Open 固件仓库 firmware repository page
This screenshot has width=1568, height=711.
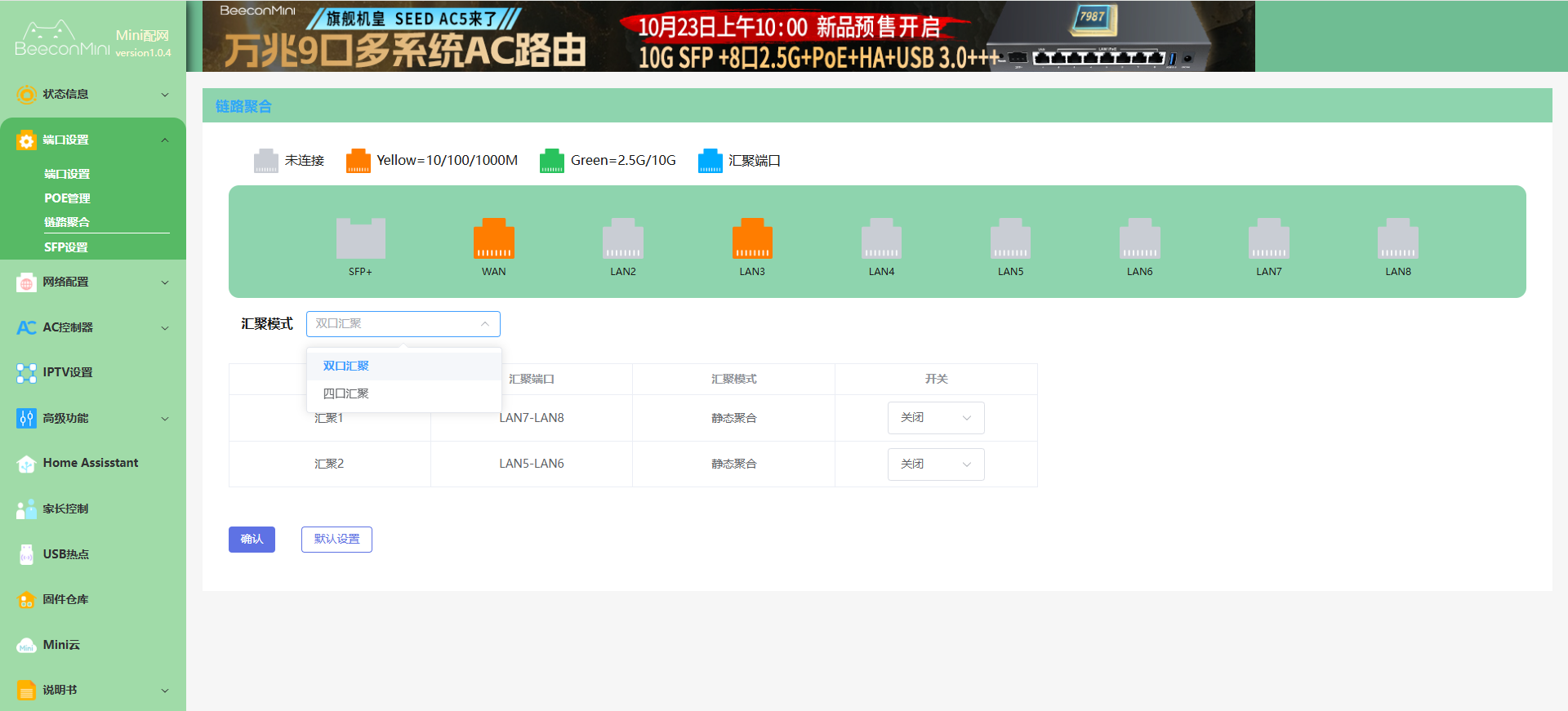point(65,599)
